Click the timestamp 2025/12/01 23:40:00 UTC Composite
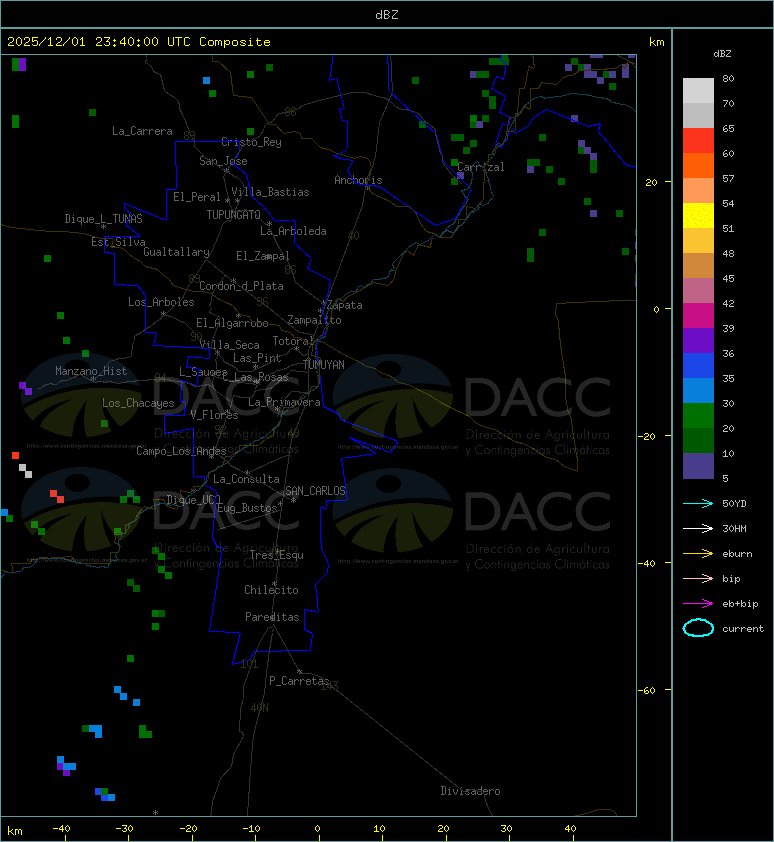Viewport: 774px width, 842px height. [139, 42]
